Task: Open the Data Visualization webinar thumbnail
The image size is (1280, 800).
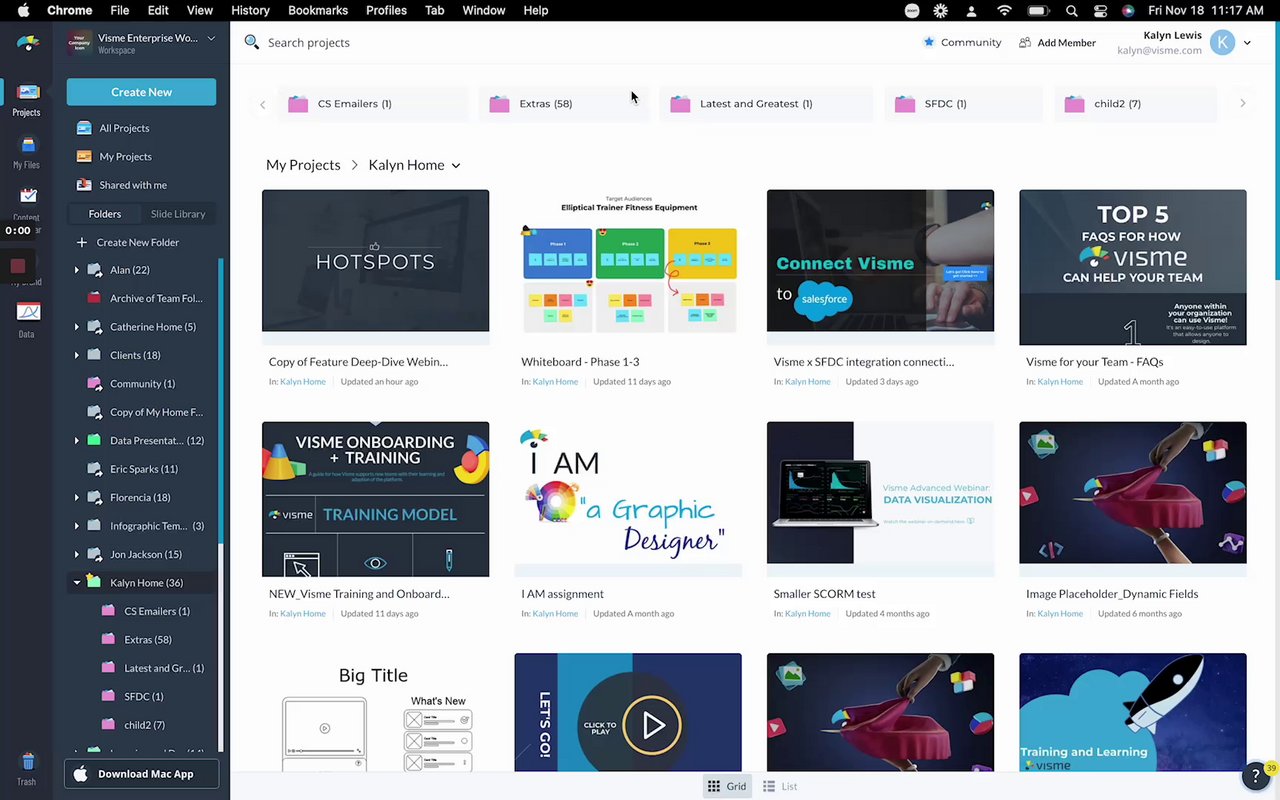Action: (881, 493)
